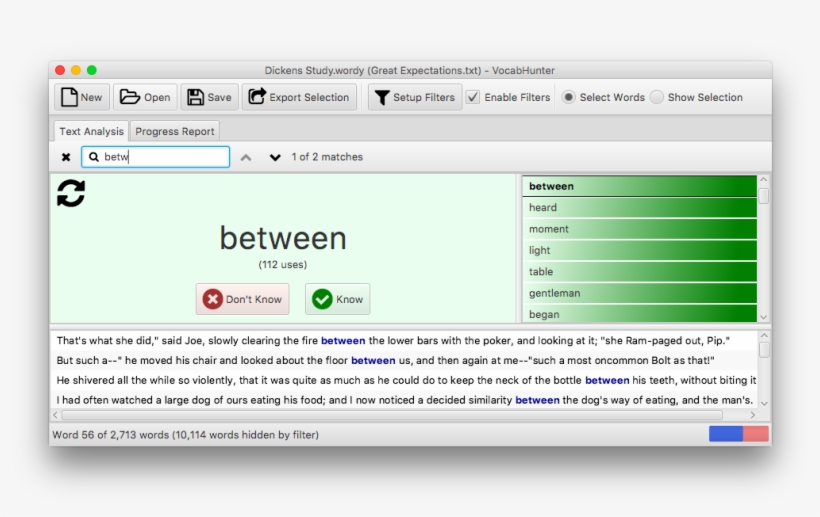Click the magnifier icon in the search field

(x=94, y=157)
